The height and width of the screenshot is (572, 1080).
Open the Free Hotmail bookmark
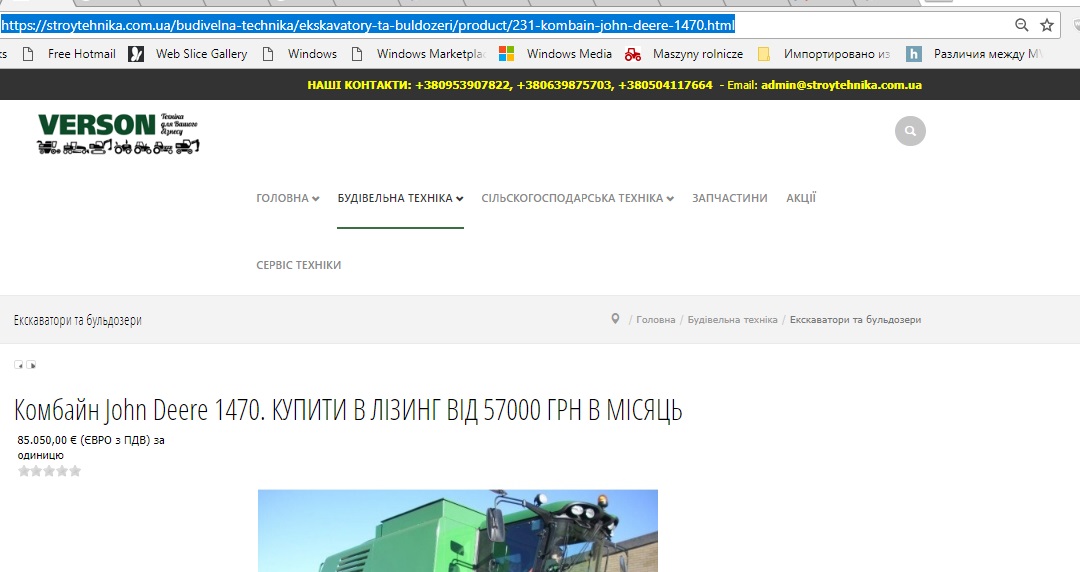tap(81, 54)
